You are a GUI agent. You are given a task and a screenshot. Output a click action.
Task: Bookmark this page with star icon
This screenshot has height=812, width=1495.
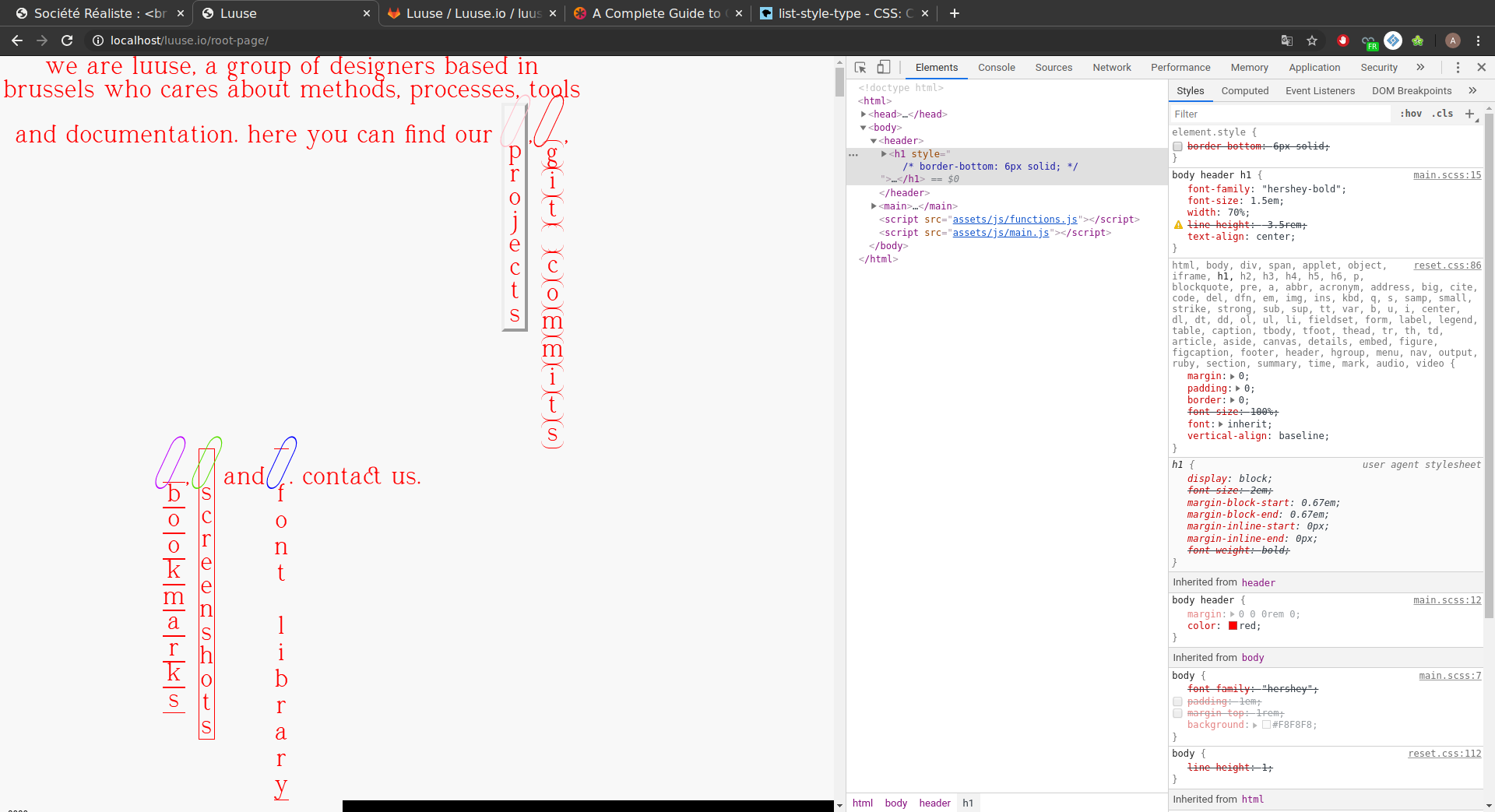1312,40
